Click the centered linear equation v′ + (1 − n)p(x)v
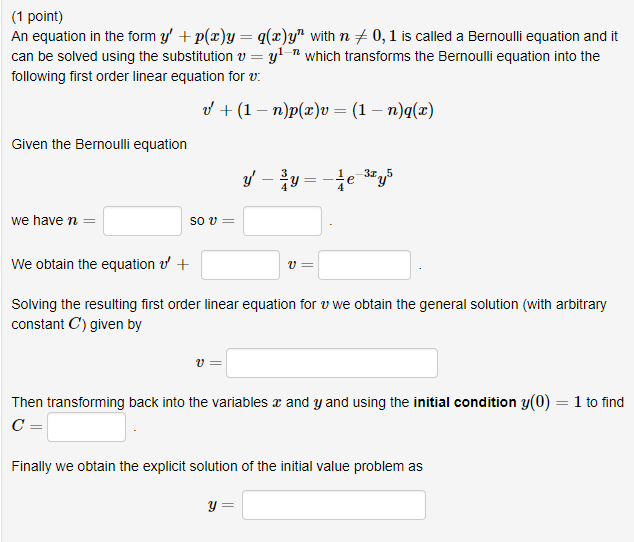The width and height of the screenshot is (634, 542). tap(316, 109)
